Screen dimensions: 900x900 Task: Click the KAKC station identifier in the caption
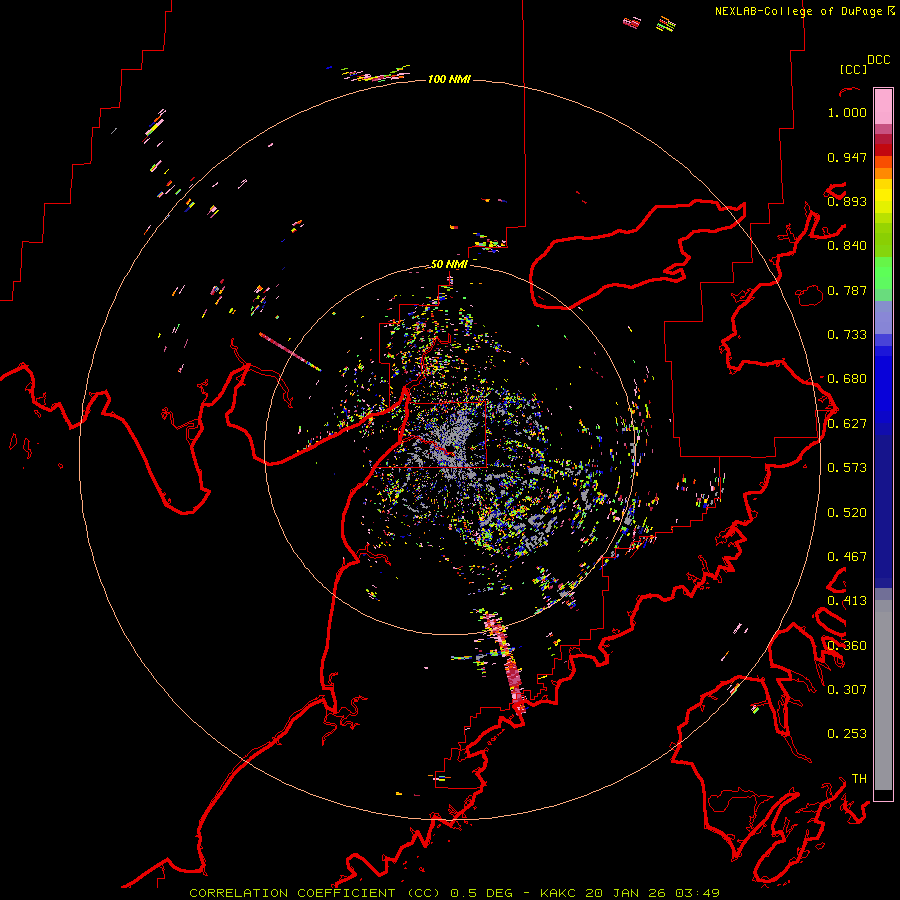point(559,893)
